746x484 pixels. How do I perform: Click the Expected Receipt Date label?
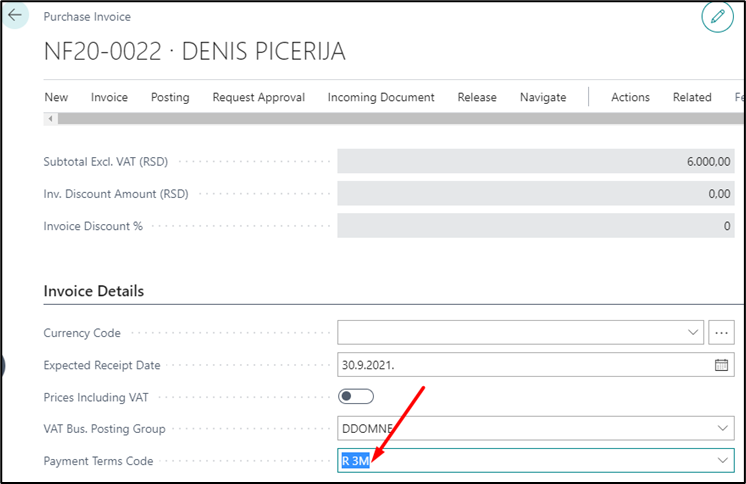click(102, 365)
